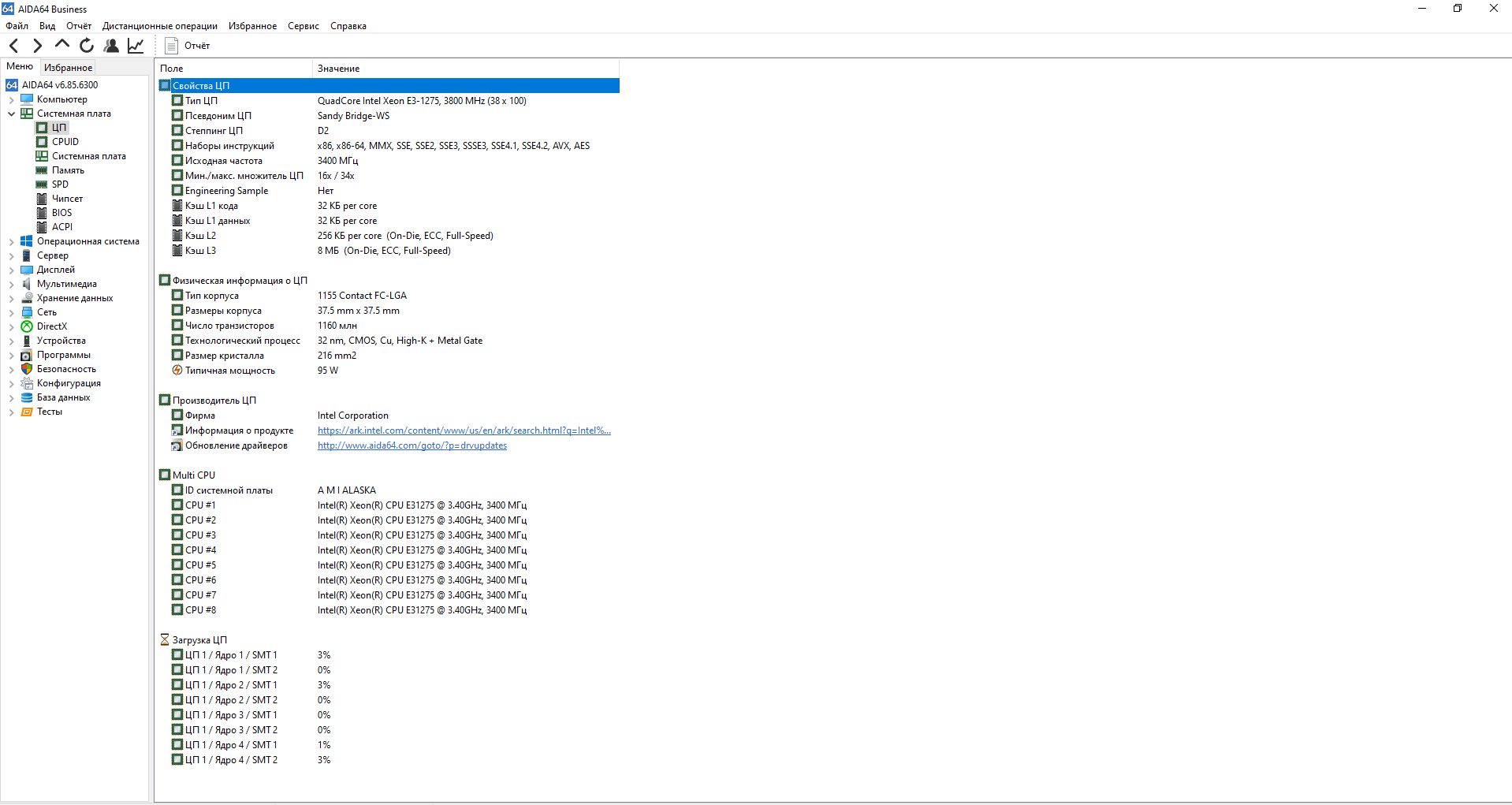Click the up-level arrow toolbar icon
The image size is (1512, 805).
tap(62, 45)
